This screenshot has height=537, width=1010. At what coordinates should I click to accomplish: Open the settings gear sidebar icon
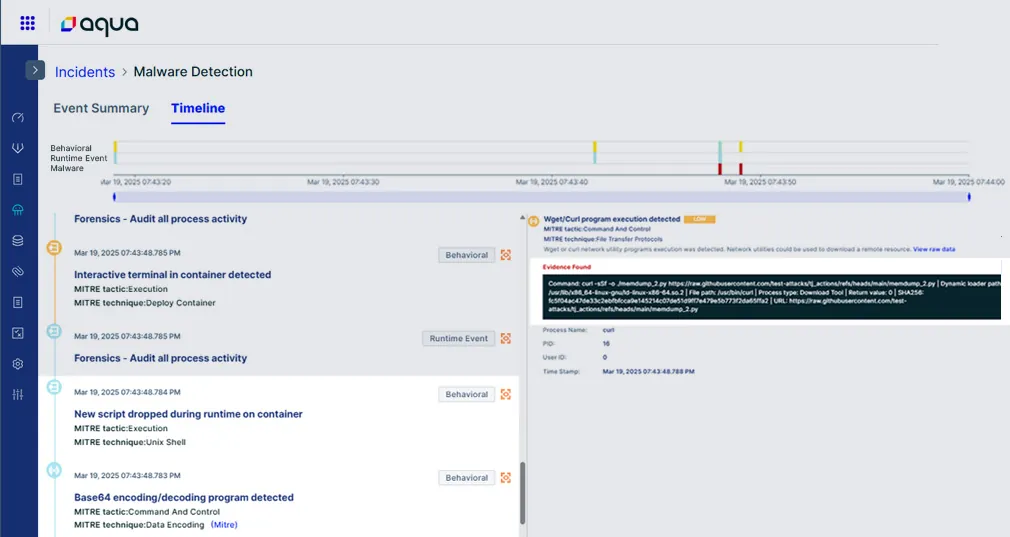click(x=18, y=364)
